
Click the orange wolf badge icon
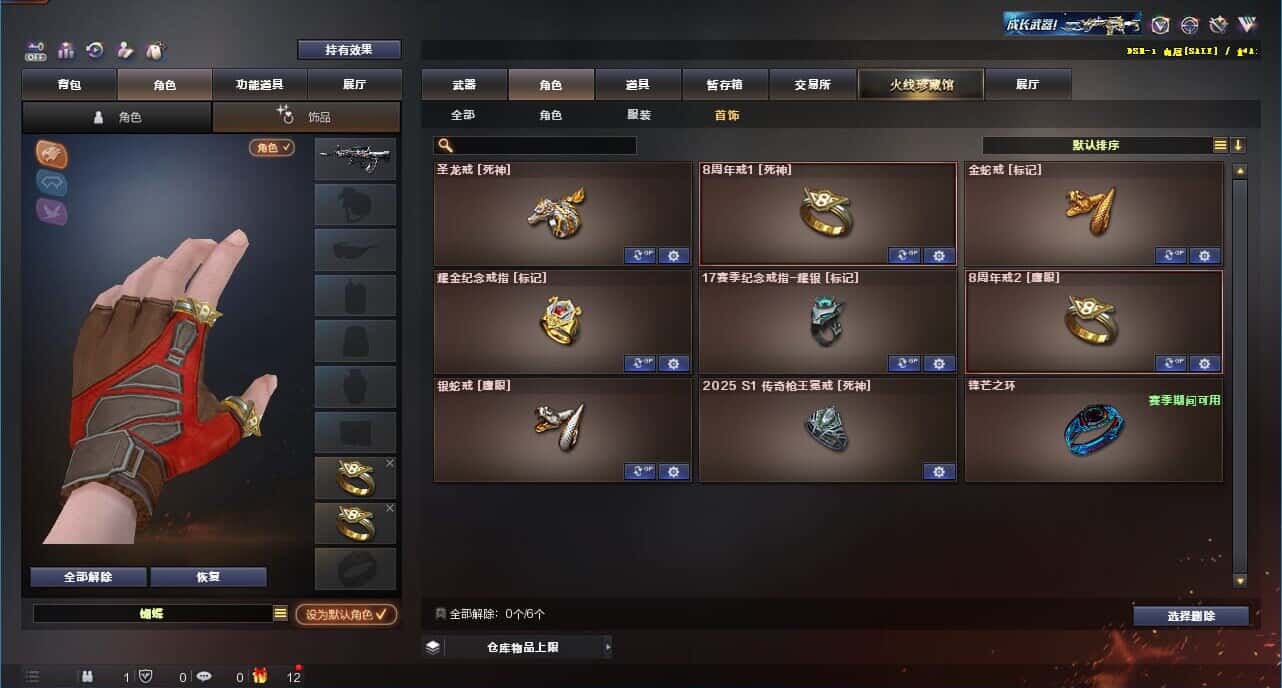click(x=52, y=152)
